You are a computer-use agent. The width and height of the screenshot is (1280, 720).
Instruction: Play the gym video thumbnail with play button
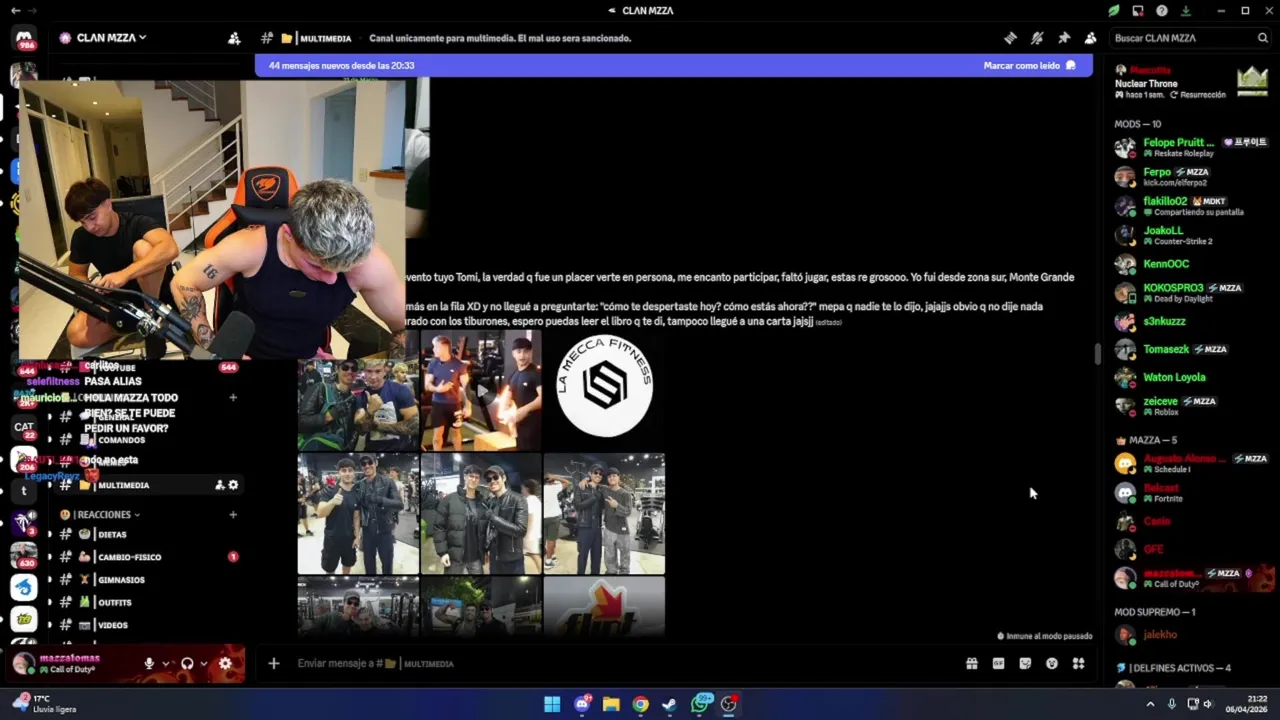pyautogui.click(x=481, y=390)
